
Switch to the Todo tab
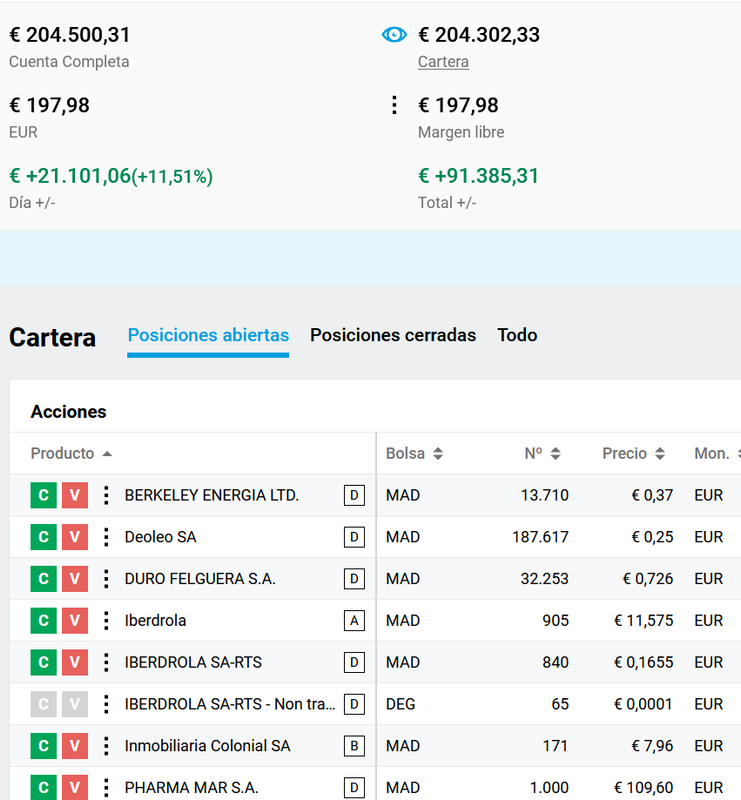tap(517, 335)
